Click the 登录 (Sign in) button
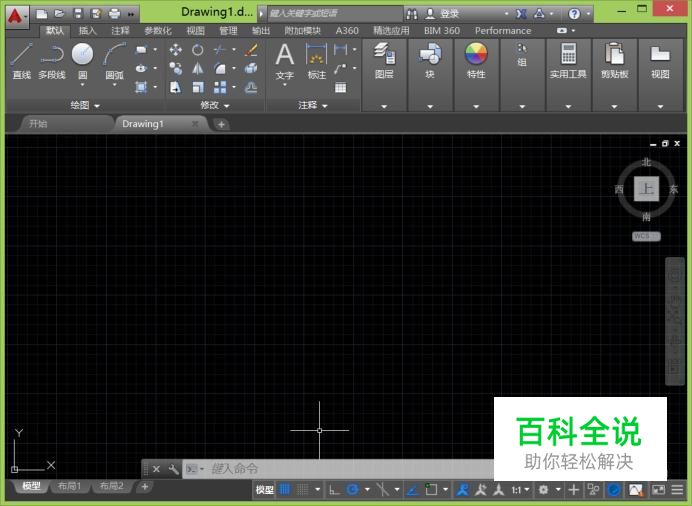 [x=450, y=14]
